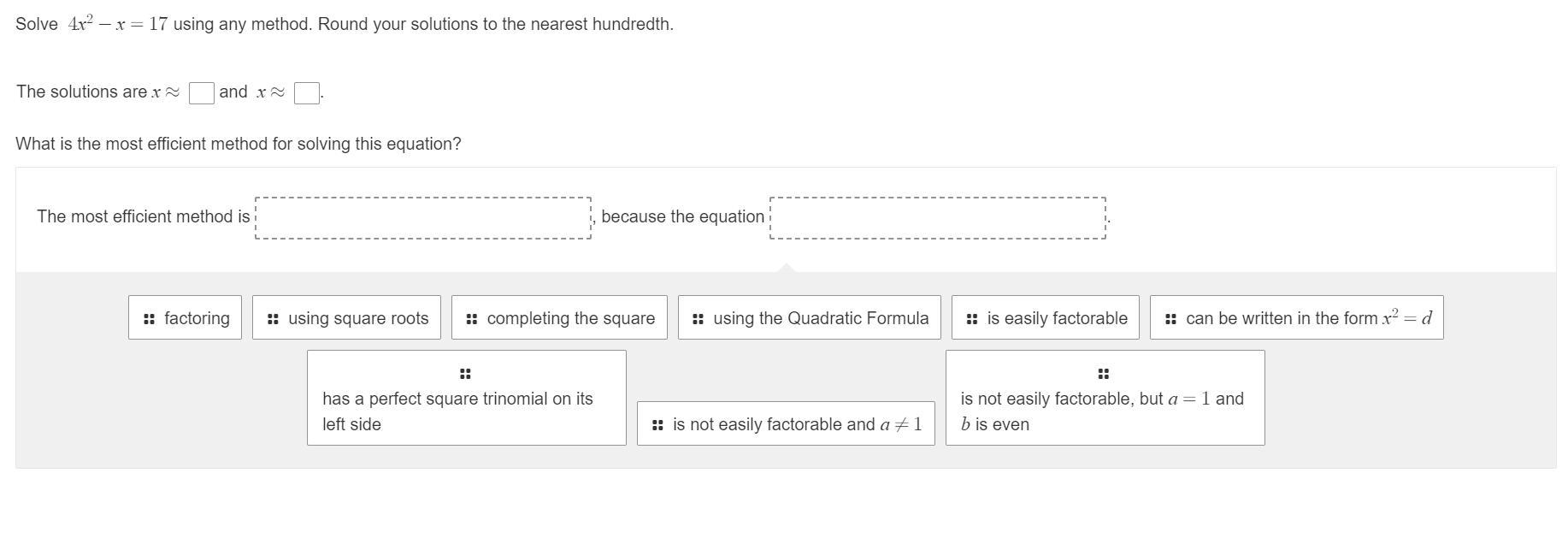
Task: Click the drag handle on the 'x² = d' tile
Action: click(x=1170, y=319)
